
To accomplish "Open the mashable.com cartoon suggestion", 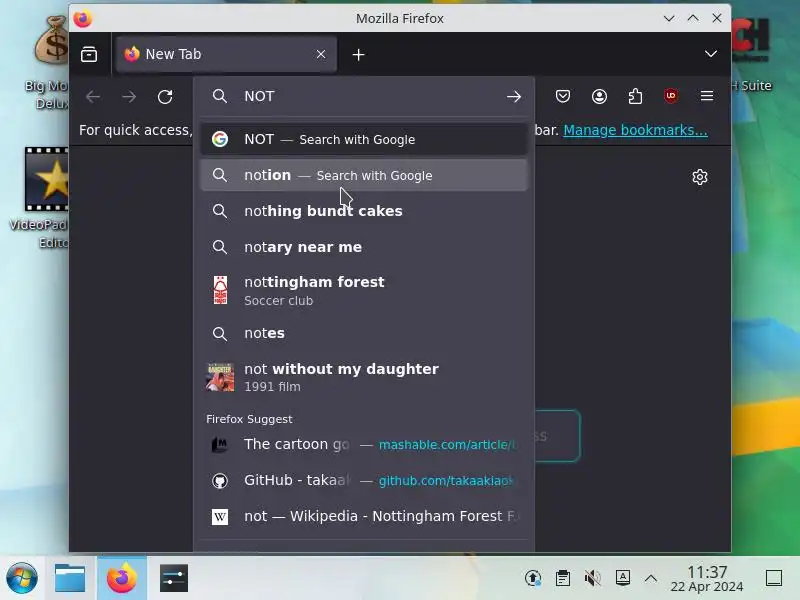I will pyautogui.click(x=364, y=444).
